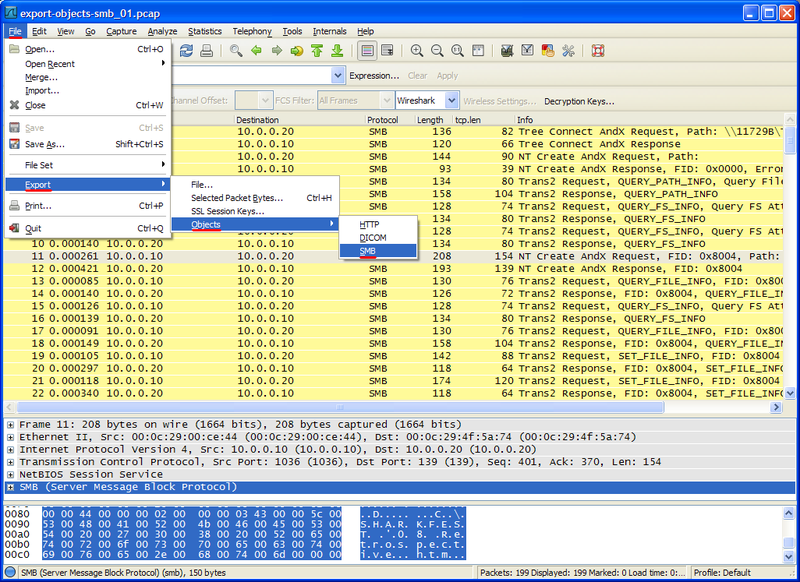Toggle the Colorize packet list icon
This screenshot has height=582, width=800.
click(367, 50)
